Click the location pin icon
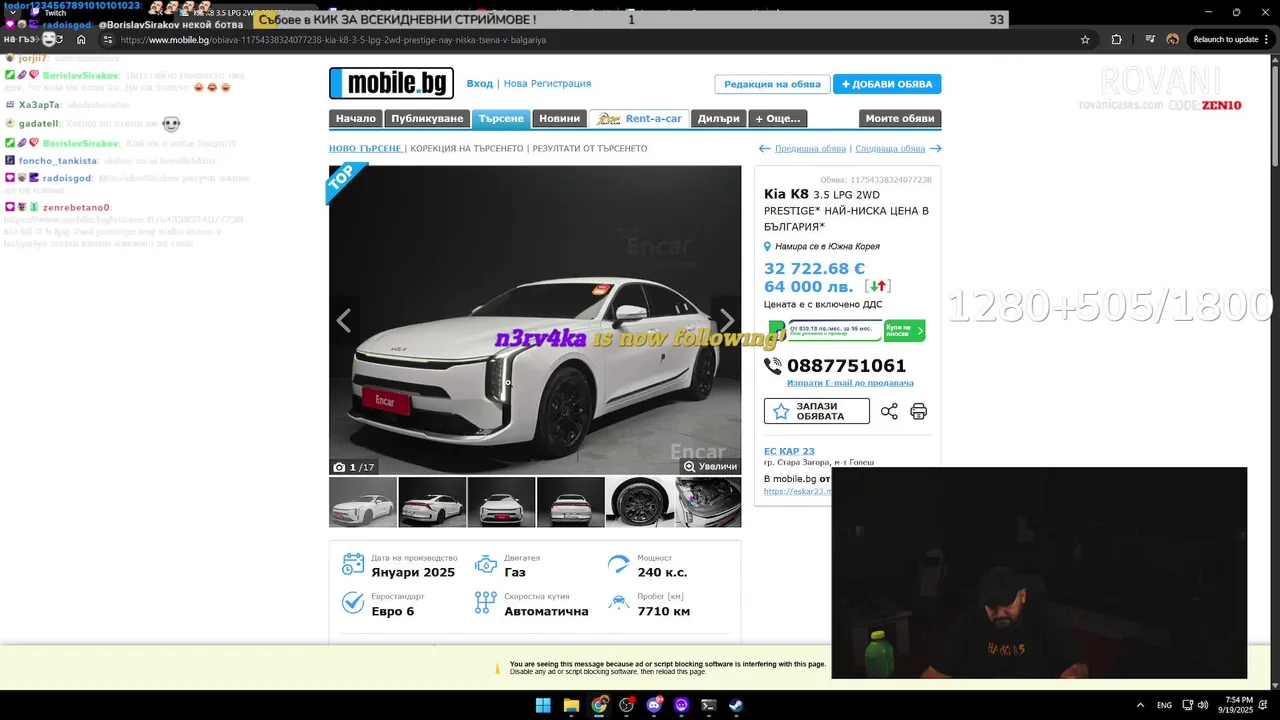This screenshot has height=720, width=1280. pyautogui.click(x=768, y=246)
